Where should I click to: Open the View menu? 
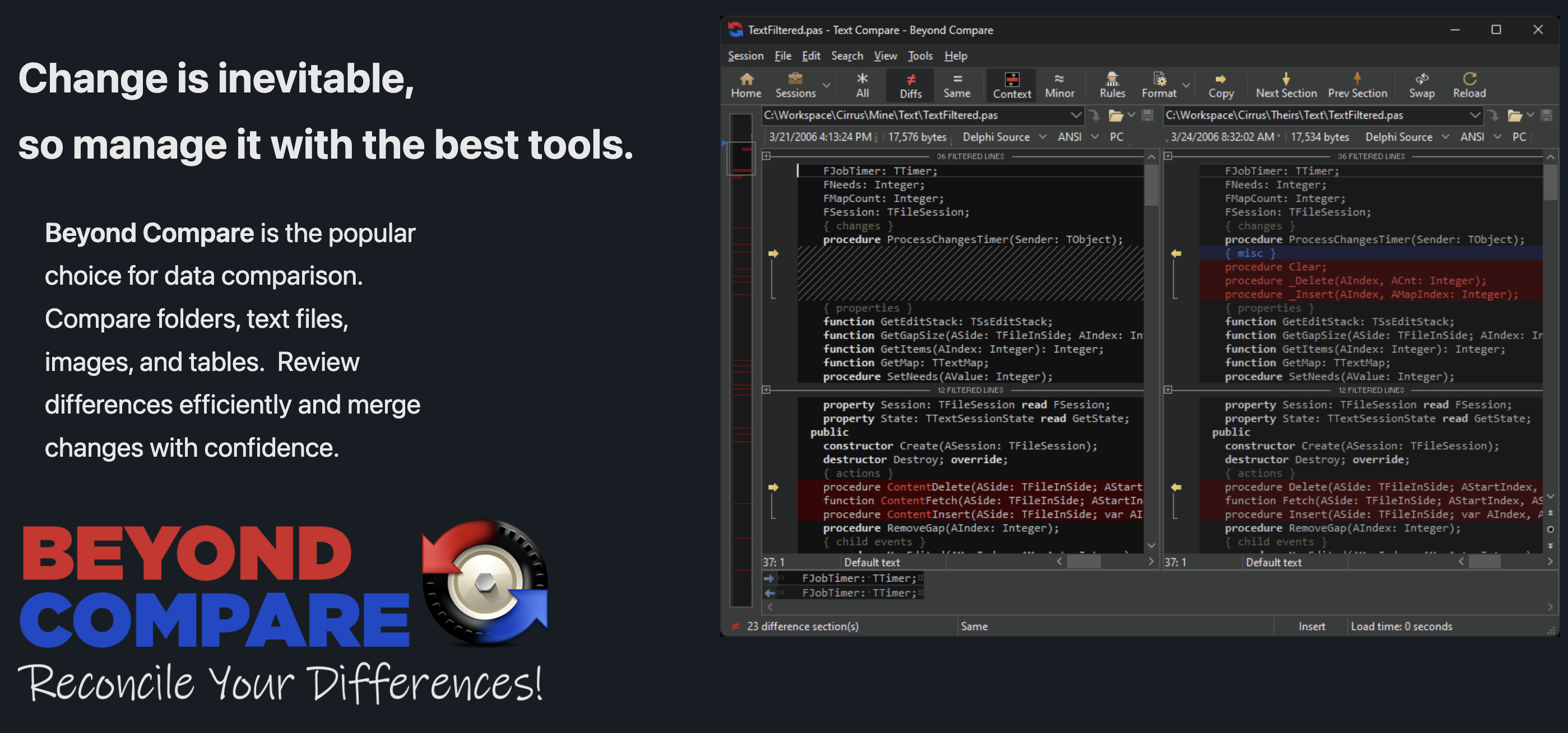click(x=885, y=56)
